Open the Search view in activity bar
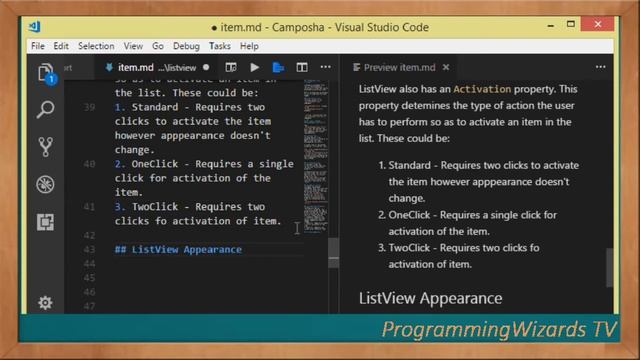Viewport: 640px width, 360px height. tap(45, 109)
